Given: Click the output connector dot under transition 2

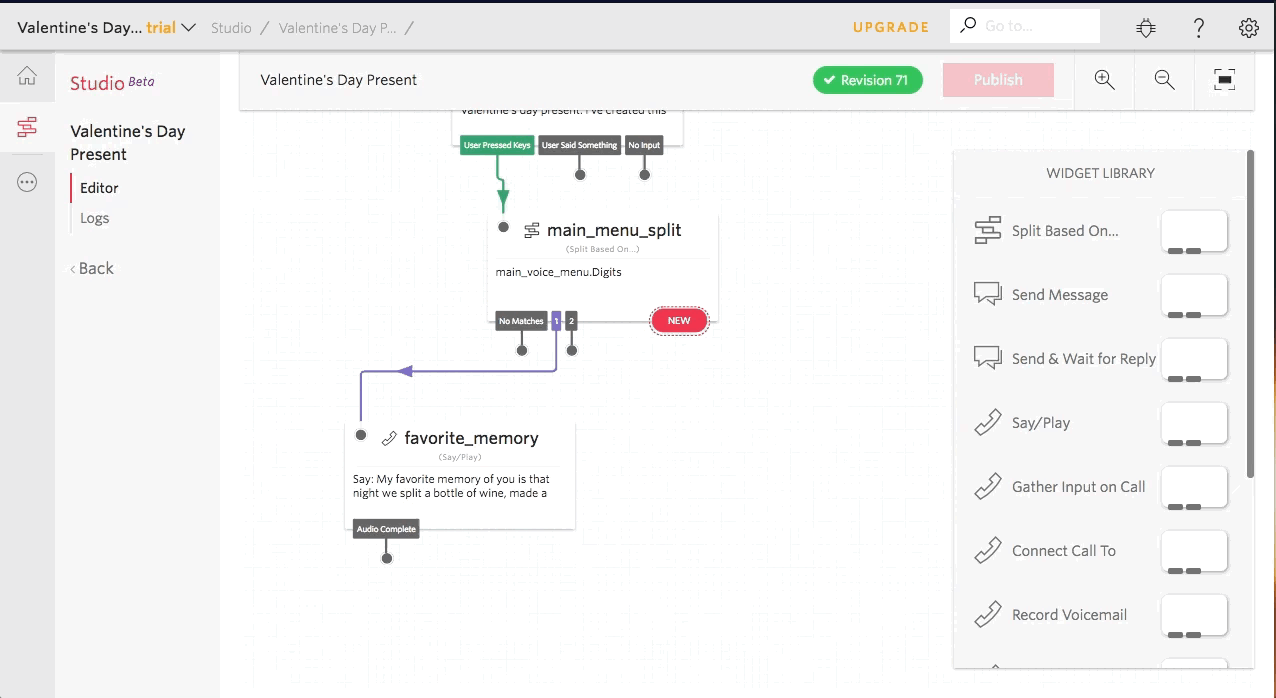Looking at the screenshot, I should [571, 350].
